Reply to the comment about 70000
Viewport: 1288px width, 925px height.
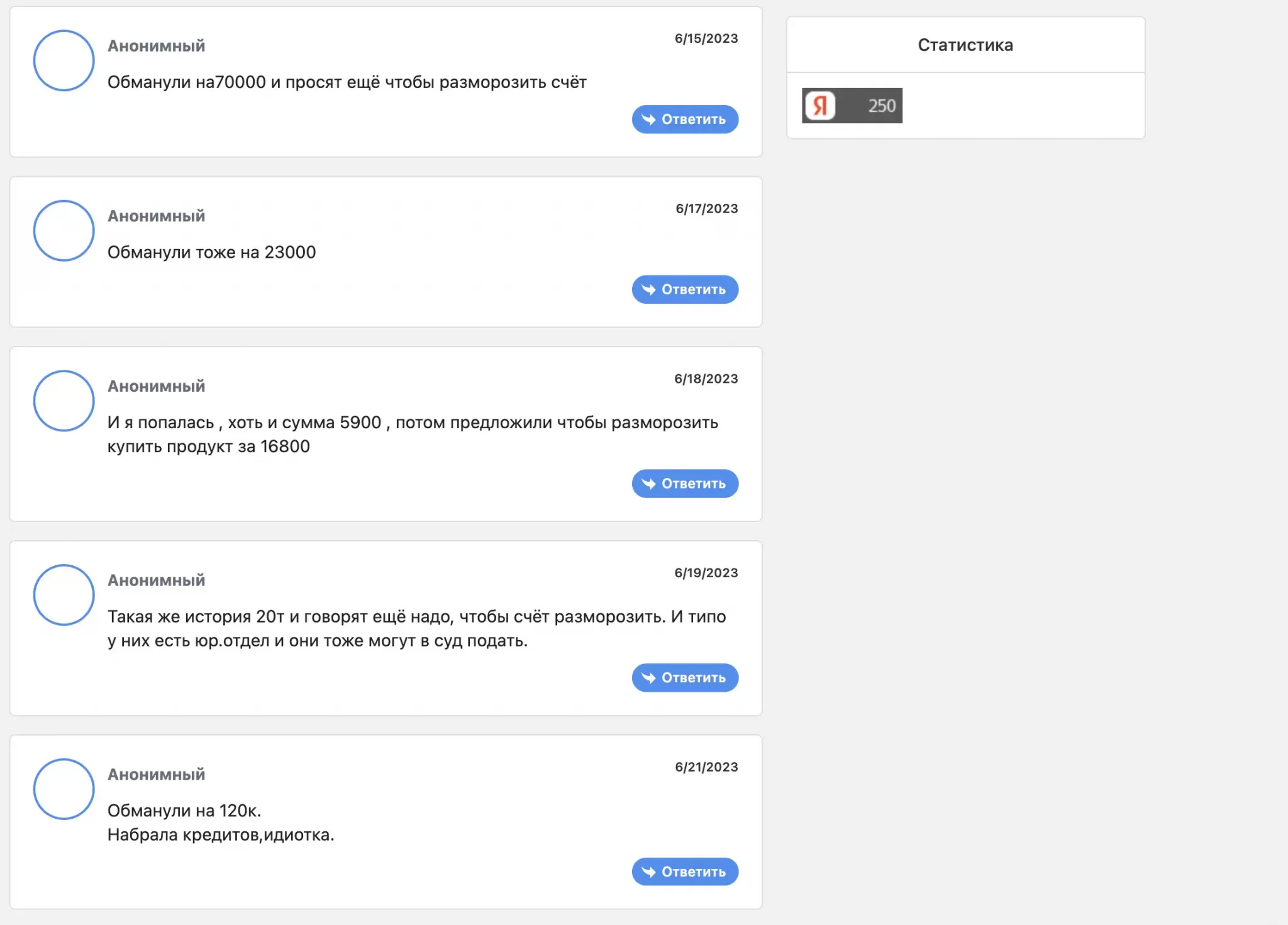point(685,119)
